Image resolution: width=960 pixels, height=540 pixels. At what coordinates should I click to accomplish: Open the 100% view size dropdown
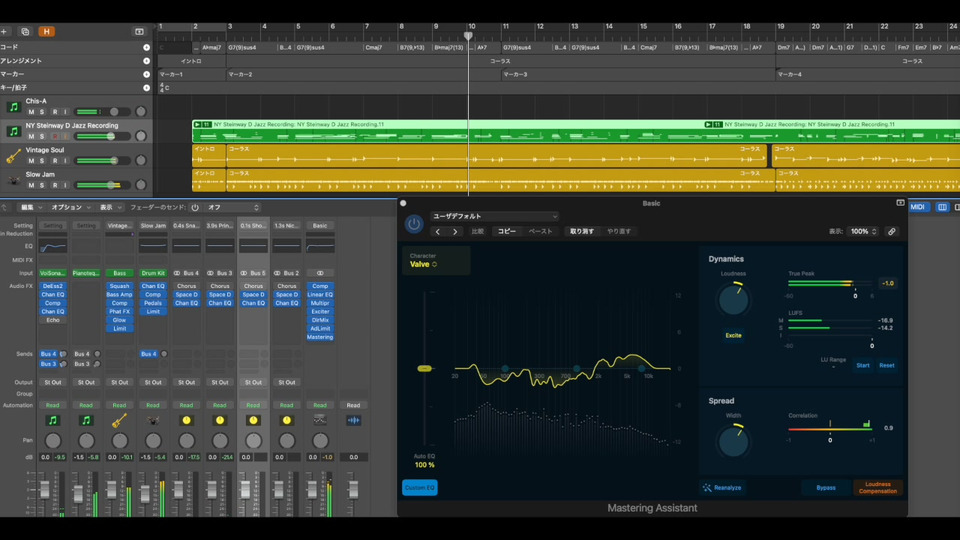pos(863,231)
